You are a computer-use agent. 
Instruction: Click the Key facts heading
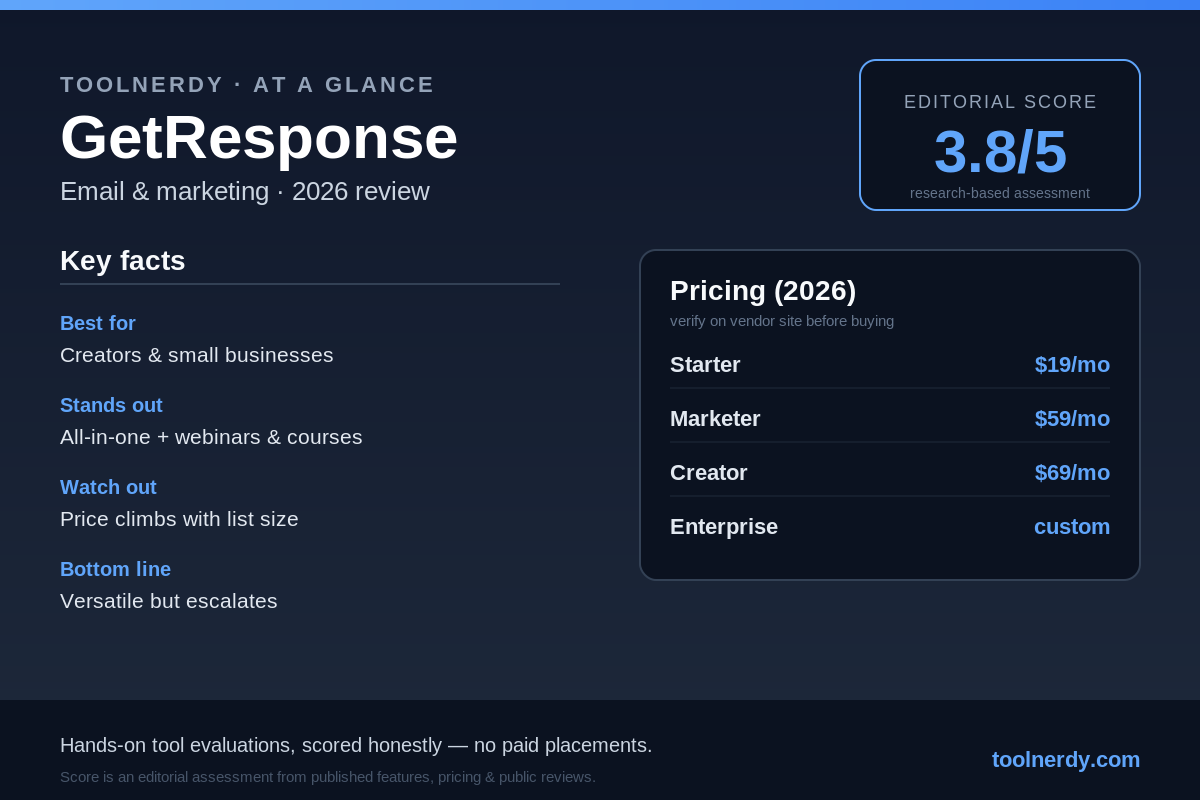pyautogui.click(x=123, y=261)
